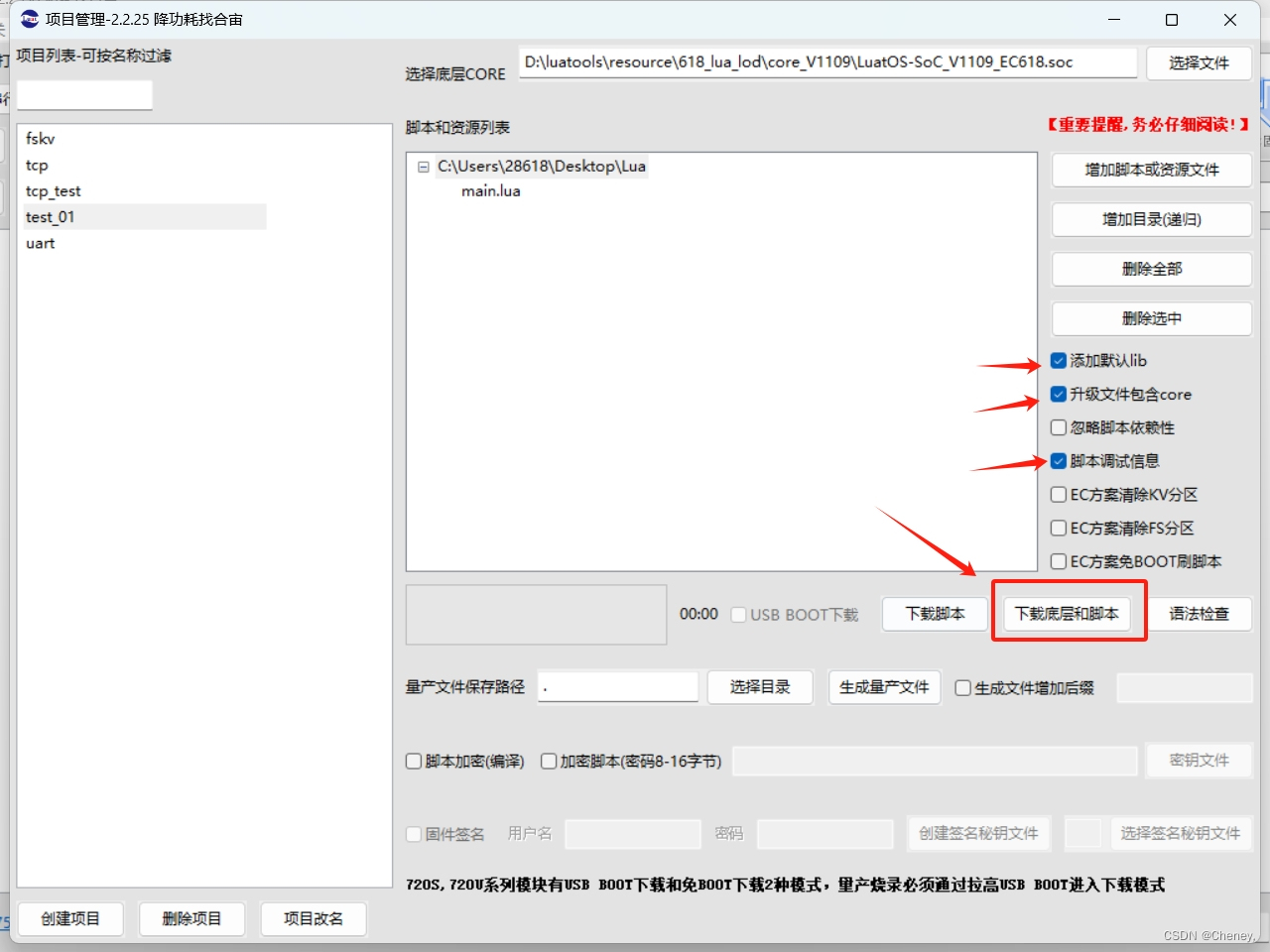This screenshot has height=952, width=1270.
Task: Enable EC方案清除FS分区 checkbox
Action: coord(1059,529)
